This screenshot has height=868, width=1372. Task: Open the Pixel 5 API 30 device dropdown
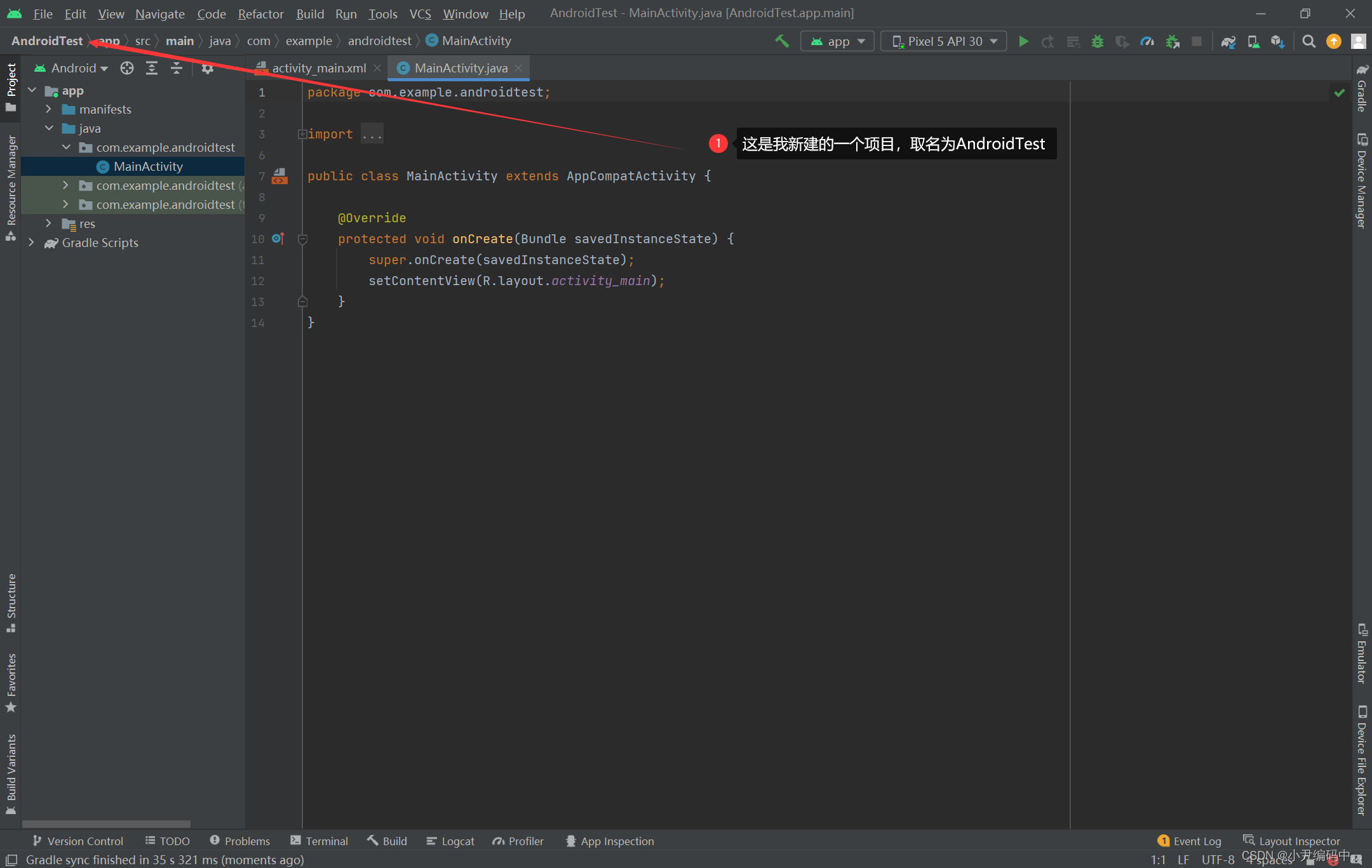tap(944, 41)
